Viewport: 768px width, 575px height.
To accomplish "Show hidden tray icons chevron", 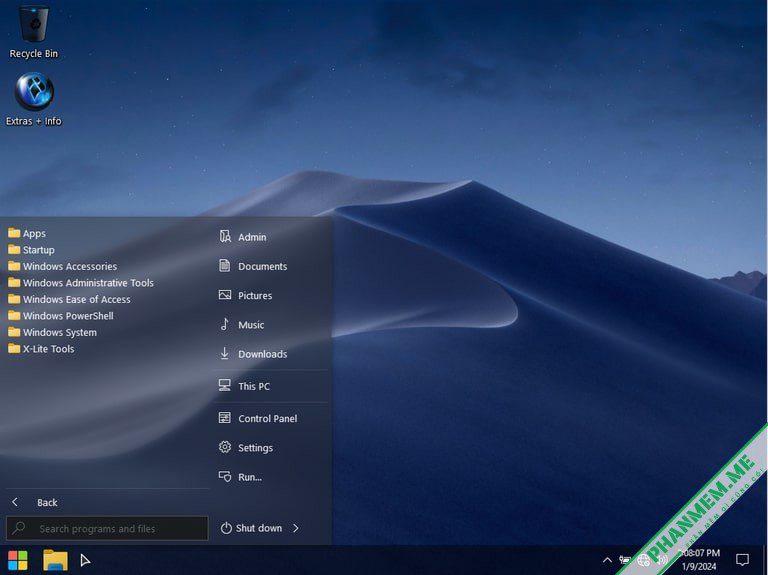I will (x=607, y=560).
